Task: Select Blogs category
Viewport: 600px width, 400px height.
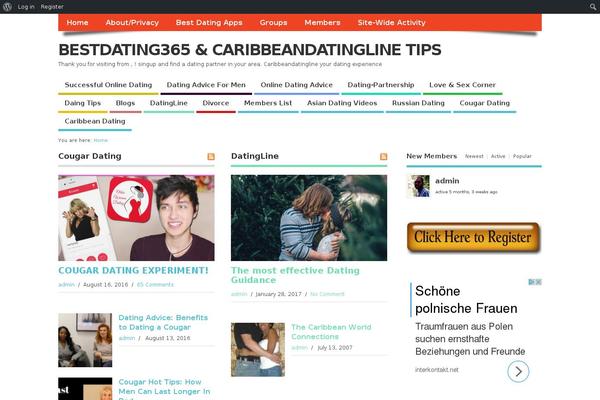Action: tap(126, 103)
